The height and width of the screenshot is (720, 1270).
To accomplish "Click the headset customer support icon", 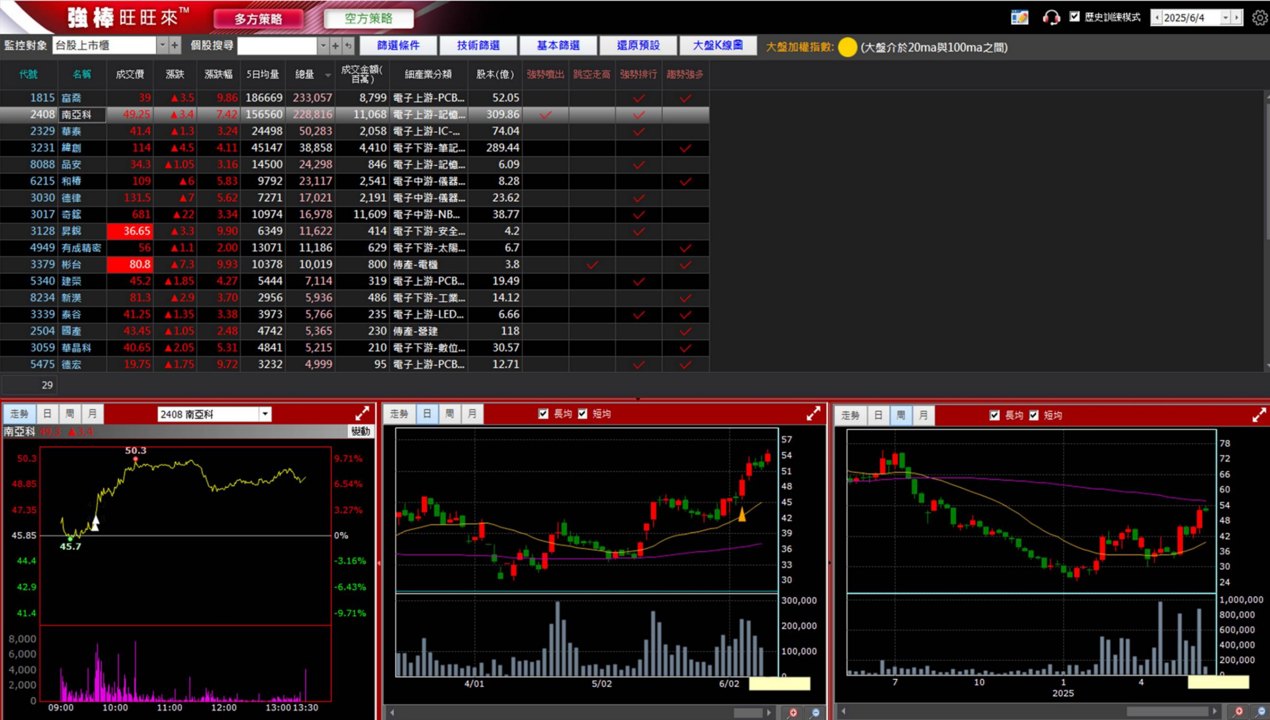I will tap(1051, 17).
